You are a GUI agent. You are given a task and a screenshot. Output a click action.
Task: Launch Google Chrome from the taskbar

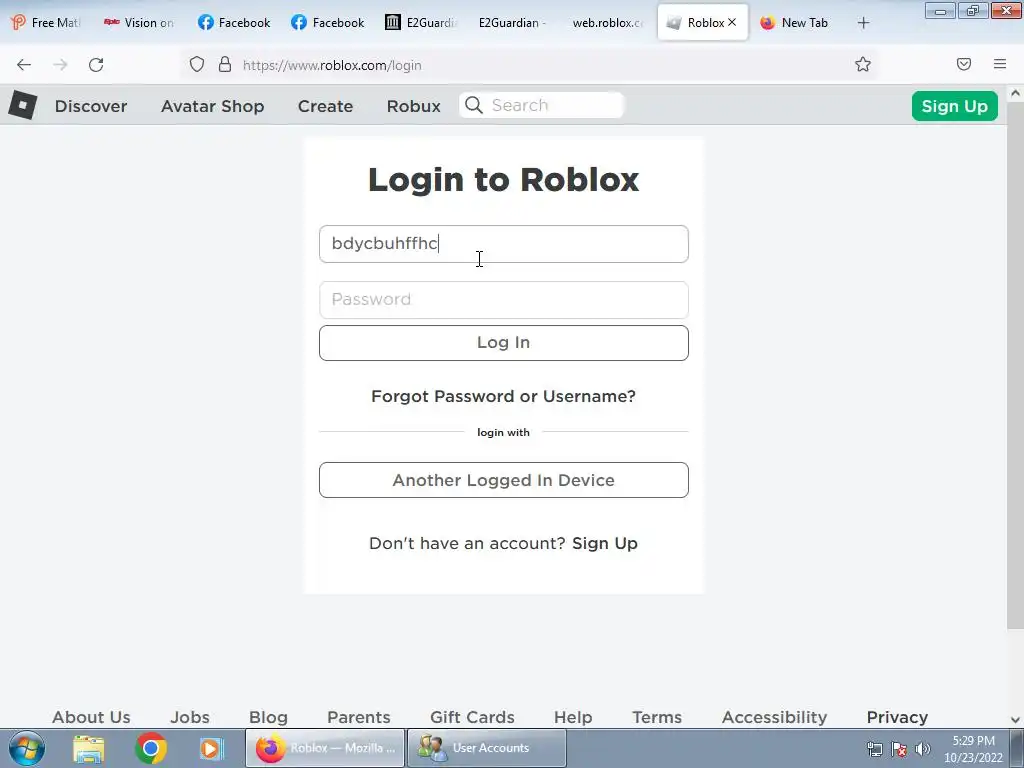[x=150, y=749]
